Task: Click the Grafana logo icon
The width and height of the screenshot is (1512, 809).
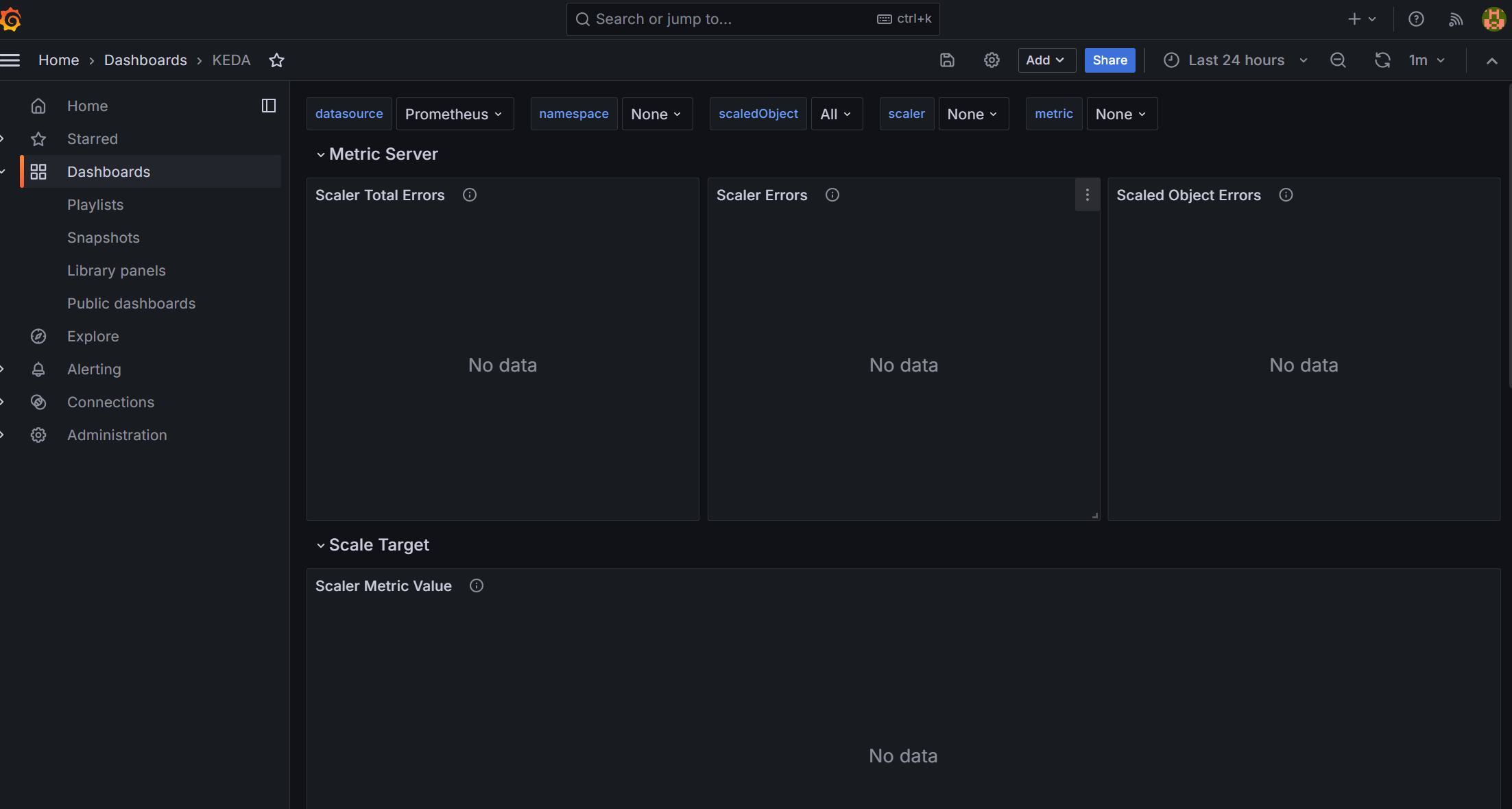Action: point(11,19)
